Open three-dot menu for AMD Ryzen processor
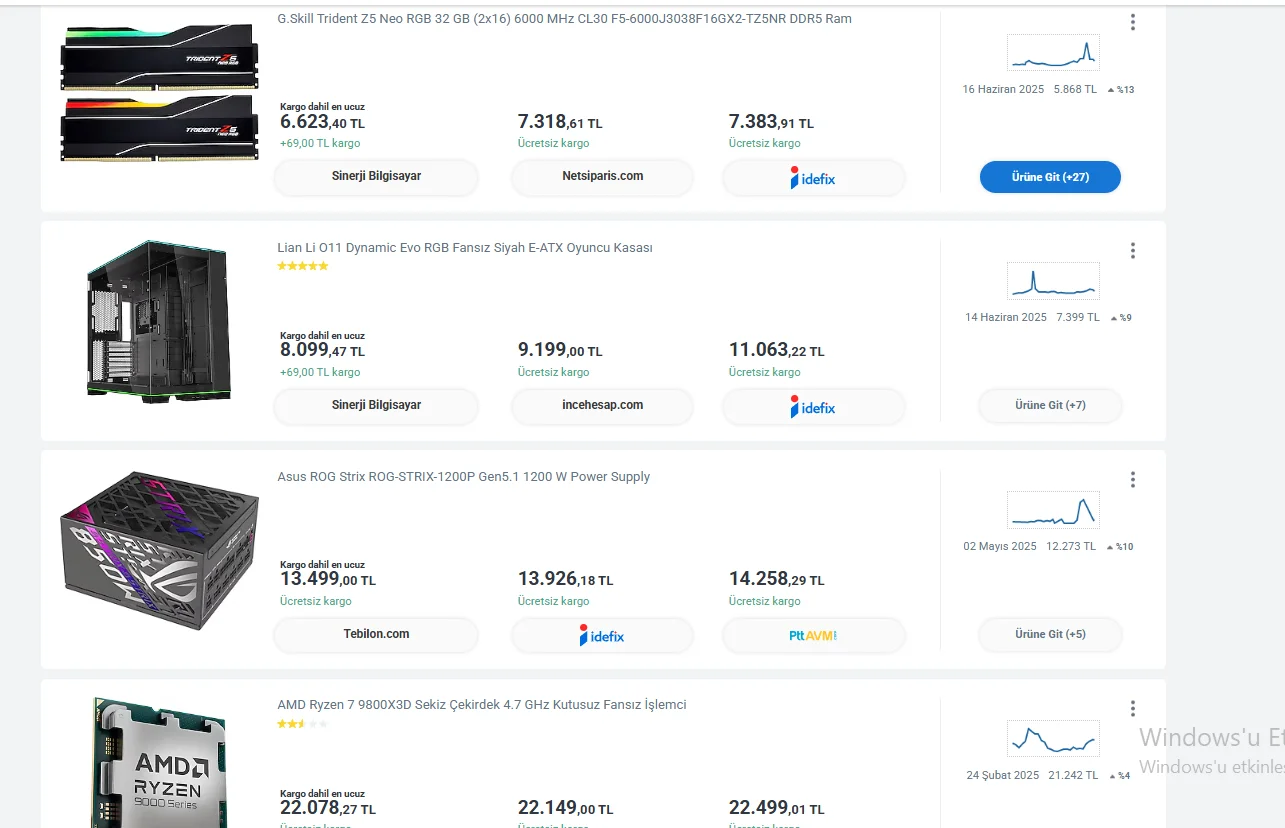 [1132, 709]
